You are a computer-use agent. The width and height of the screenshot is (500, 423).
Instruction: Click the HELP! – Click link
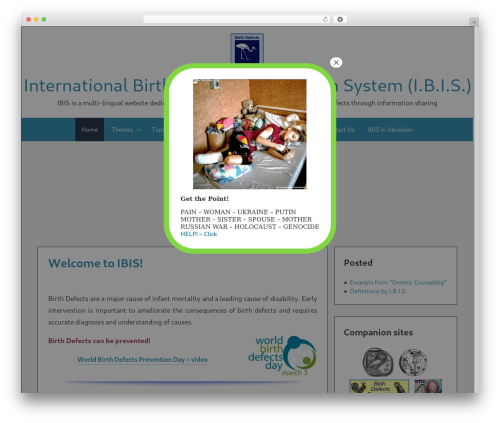[199, 234]
